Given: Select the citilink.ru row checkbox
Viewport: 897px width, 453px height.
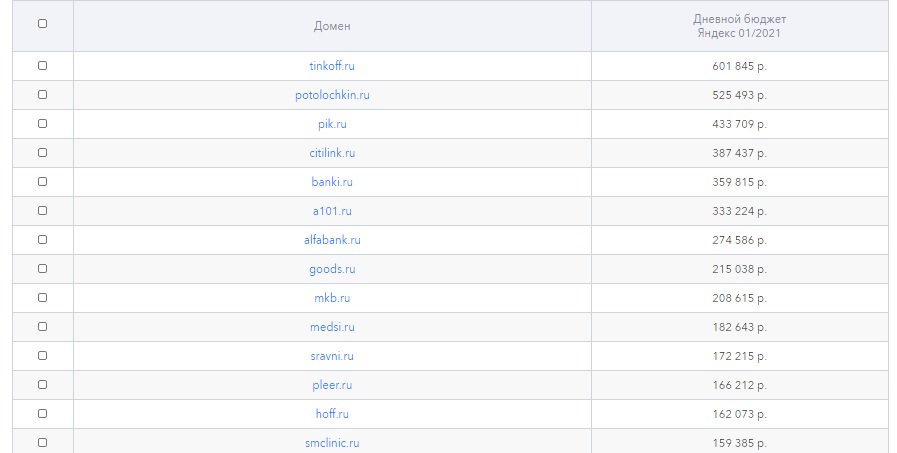Looking at the screenshot, I should point(42,152).
